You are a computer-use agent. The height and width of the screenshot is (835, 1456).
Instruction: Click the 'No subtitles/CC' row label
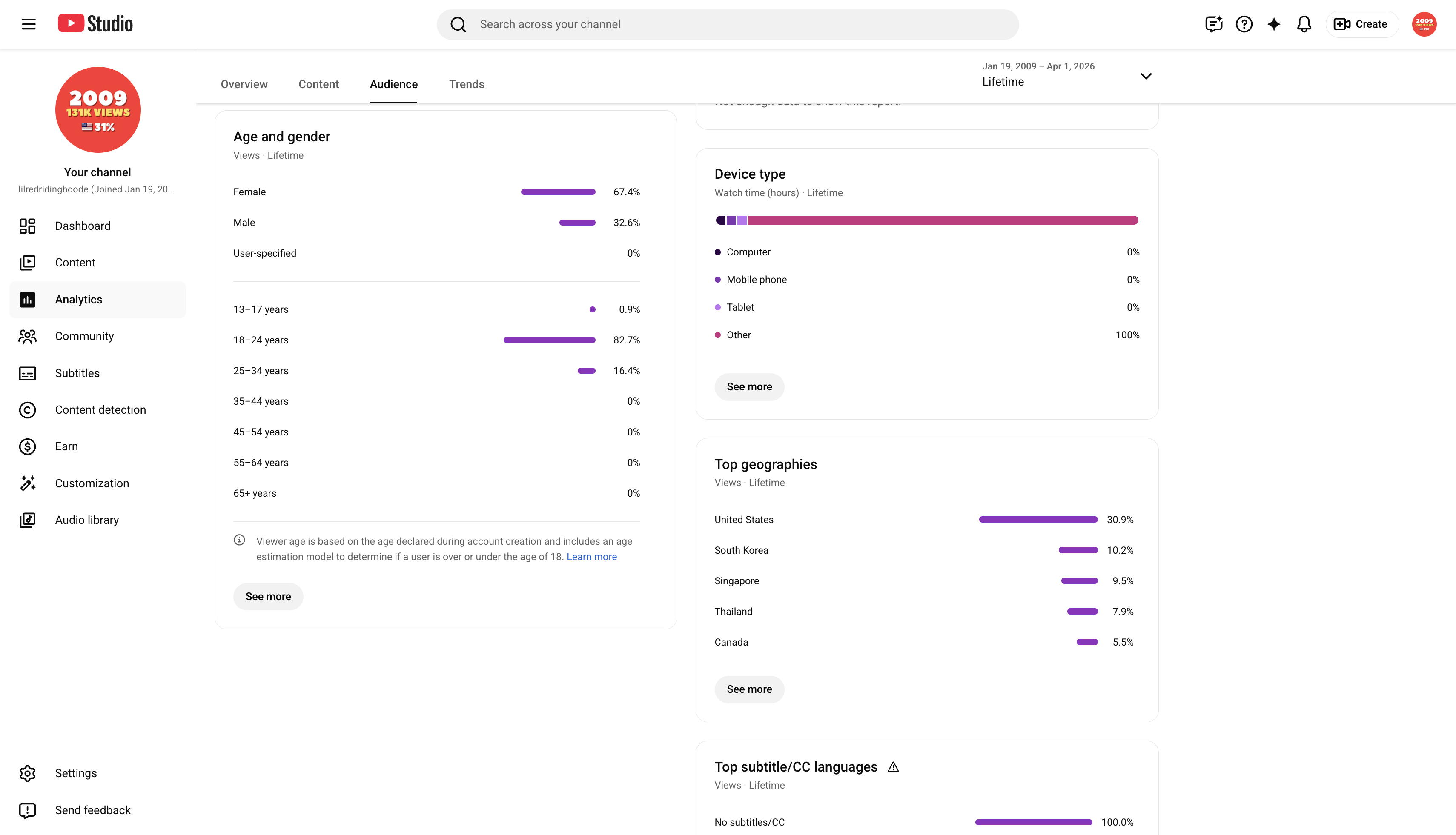coord(749,822)
